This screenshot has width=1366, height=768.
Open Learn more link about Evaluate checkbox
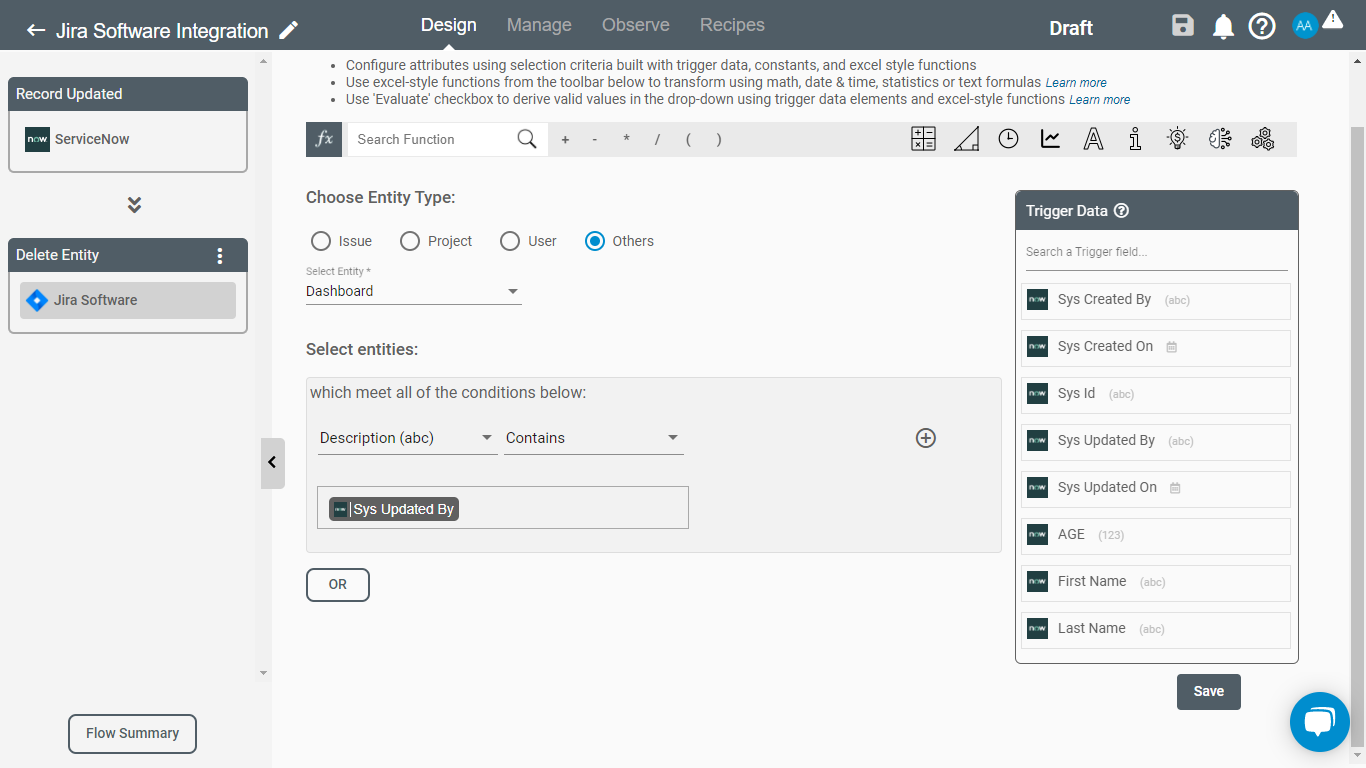tap(1100, 100)
